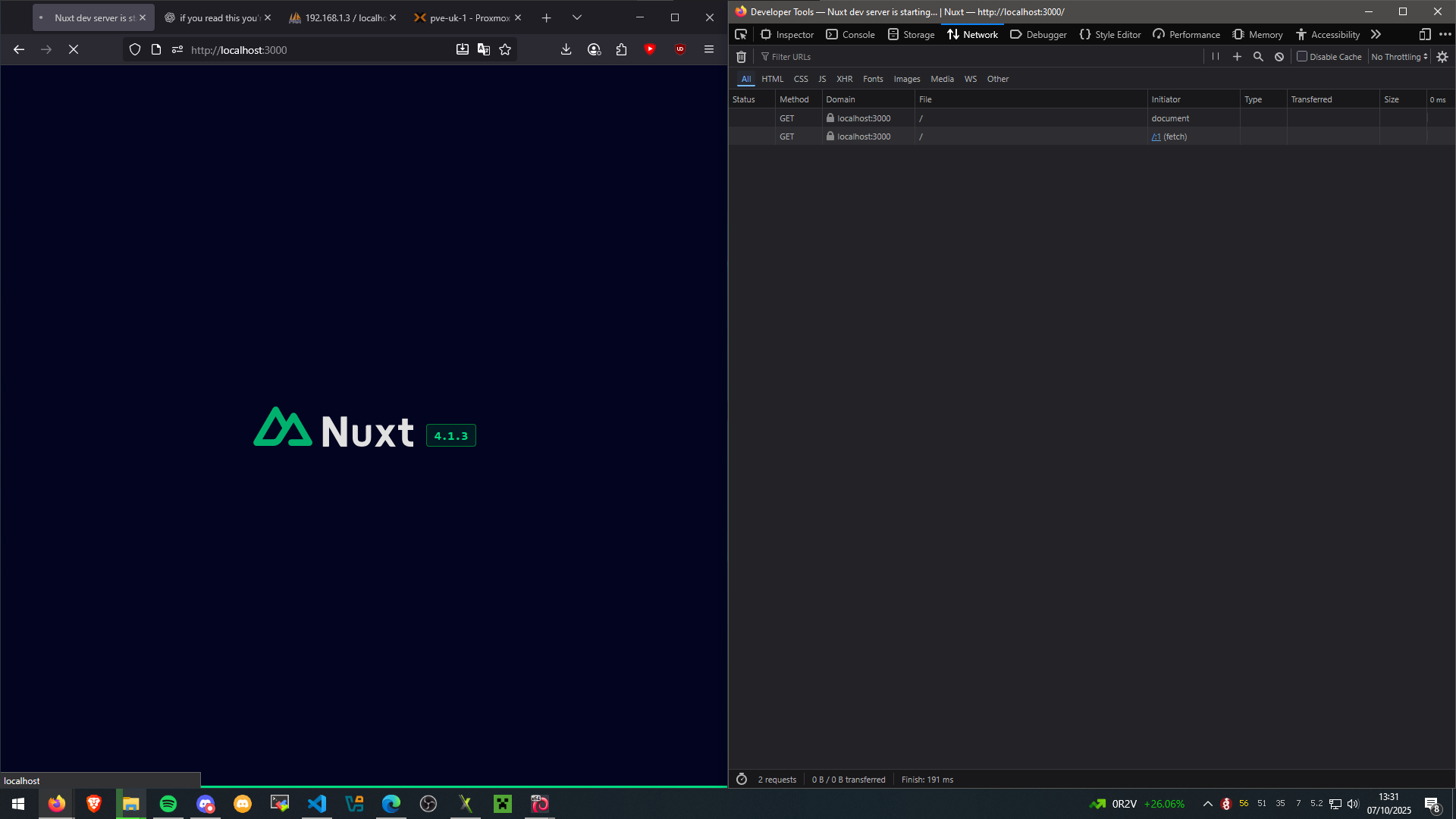This screenshot has width=1456, height=819.
Task: Pause network log recording
Action: click(x=1216, y=57)
